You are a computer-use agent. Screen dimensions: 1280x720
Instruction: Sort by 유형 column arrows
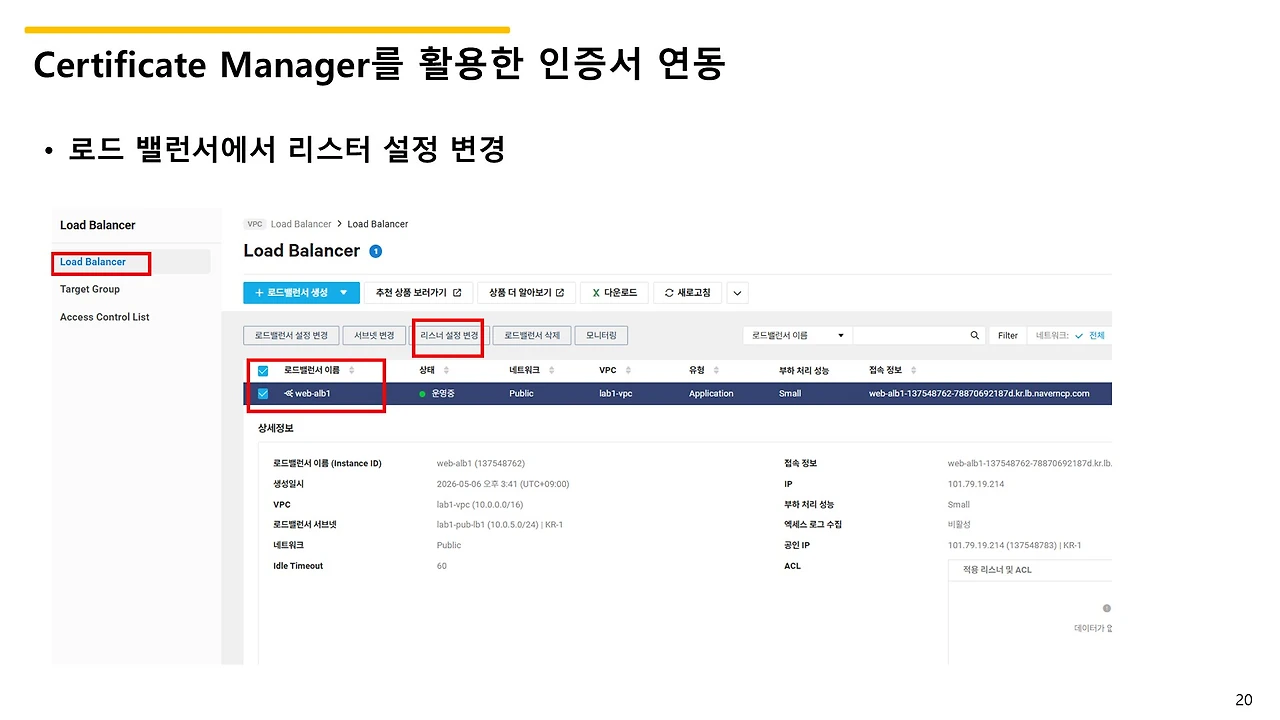tap(715, 370)
